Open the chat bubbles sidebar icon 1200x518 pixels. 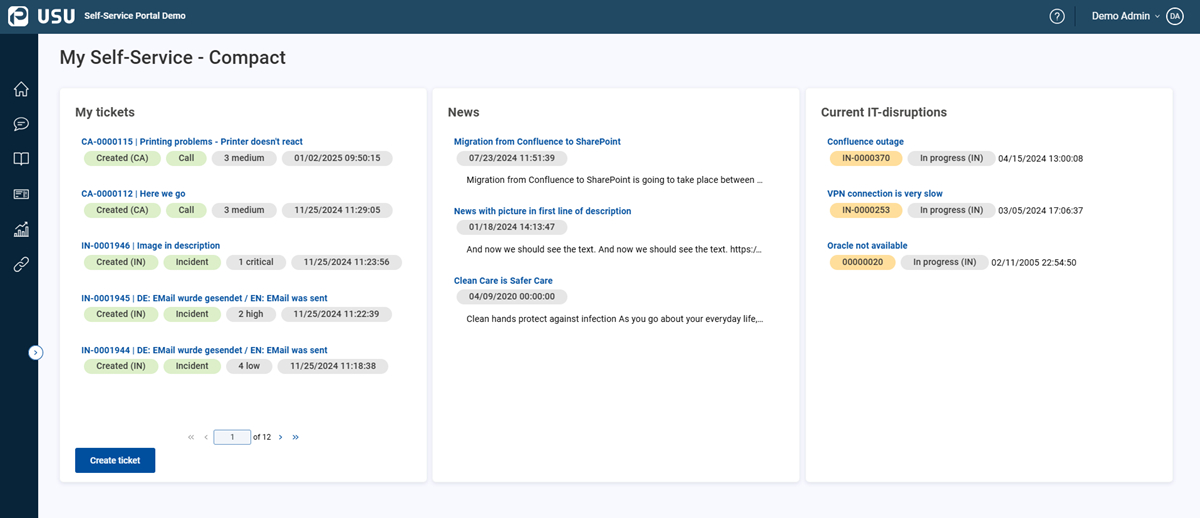[x=21, y=124]
